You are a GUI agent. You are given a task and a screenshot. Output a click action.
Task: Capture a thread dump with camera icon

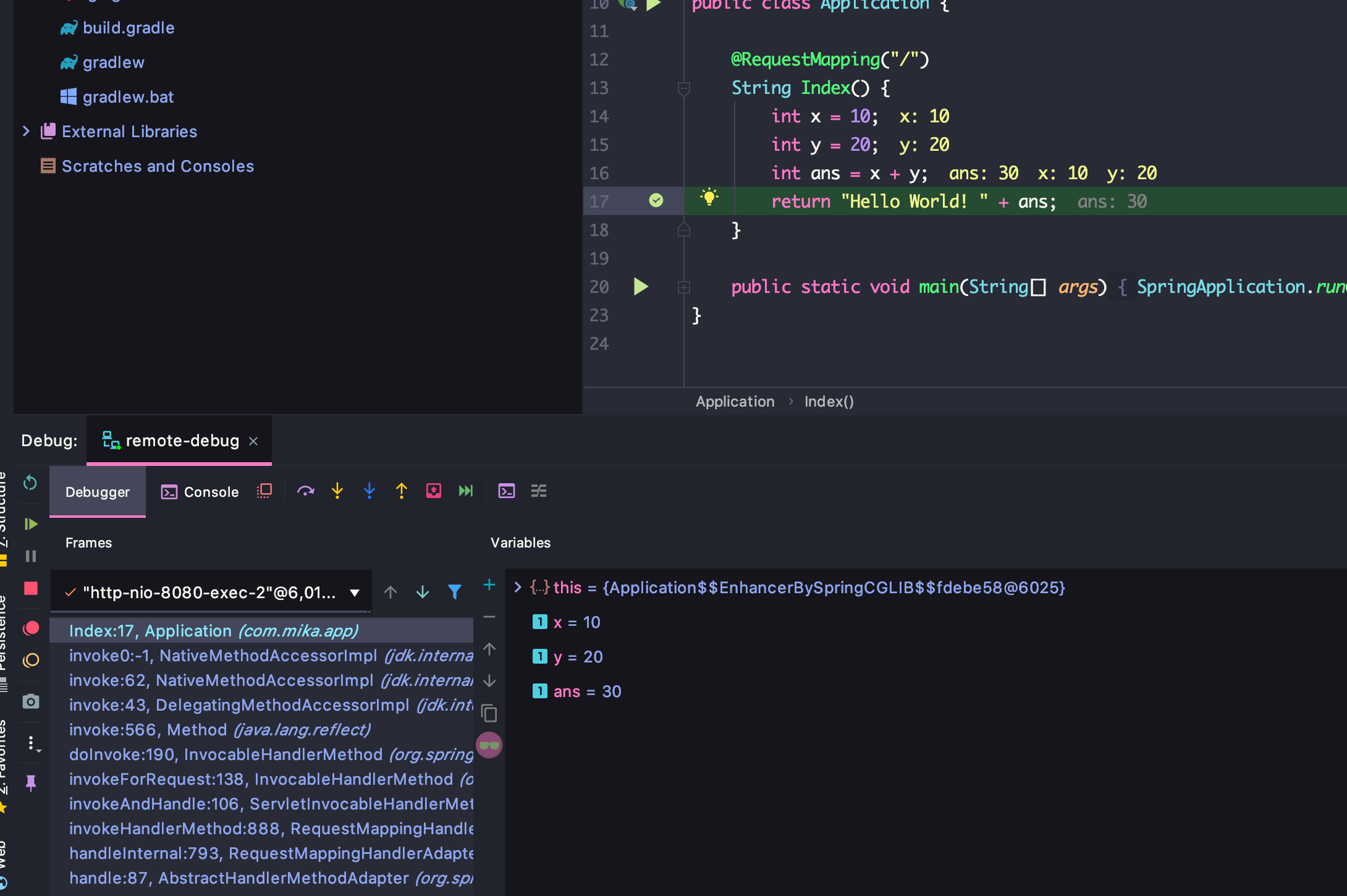pyautogui.click(x=31, y=701)
